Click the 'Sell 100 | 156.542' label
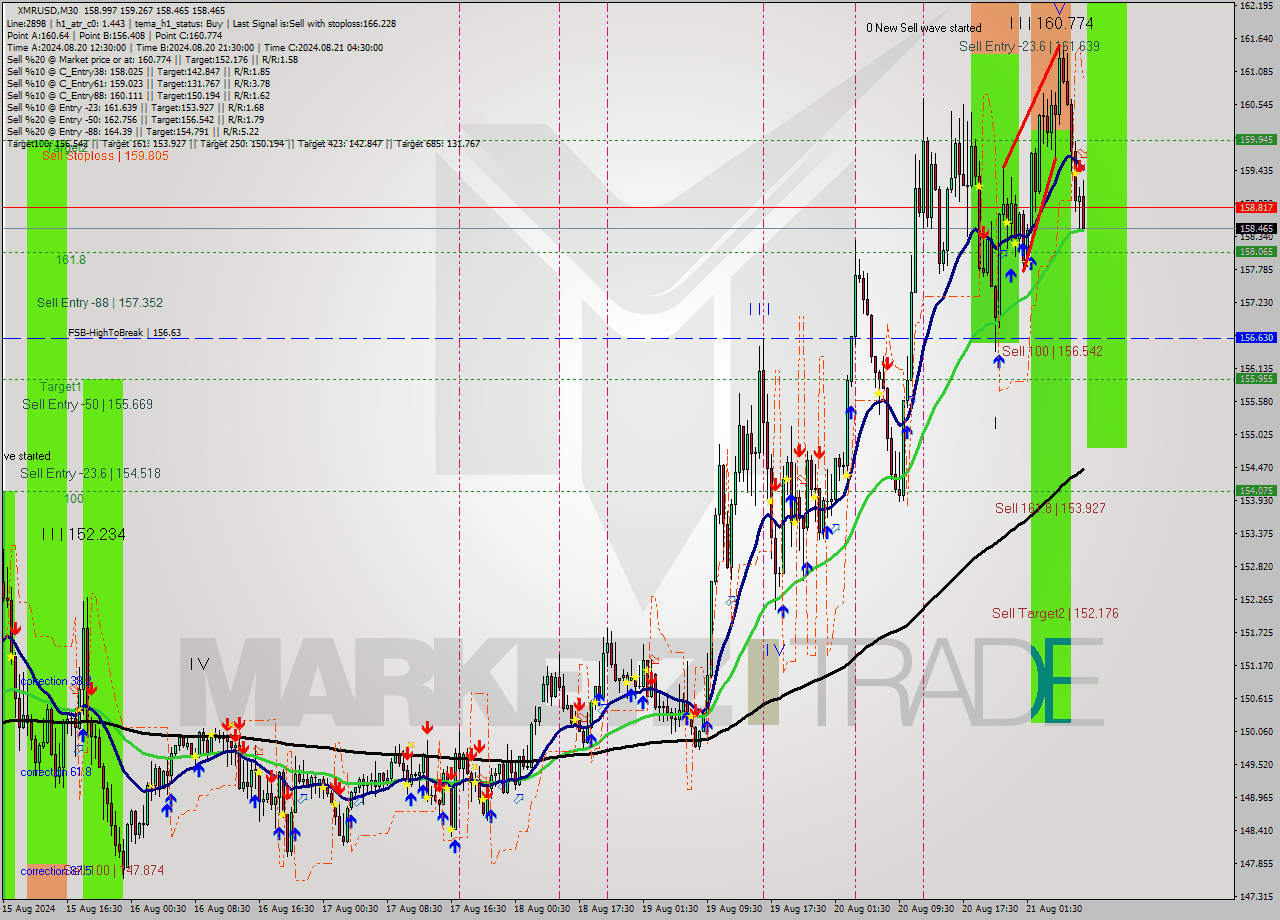 (1052, 351)
